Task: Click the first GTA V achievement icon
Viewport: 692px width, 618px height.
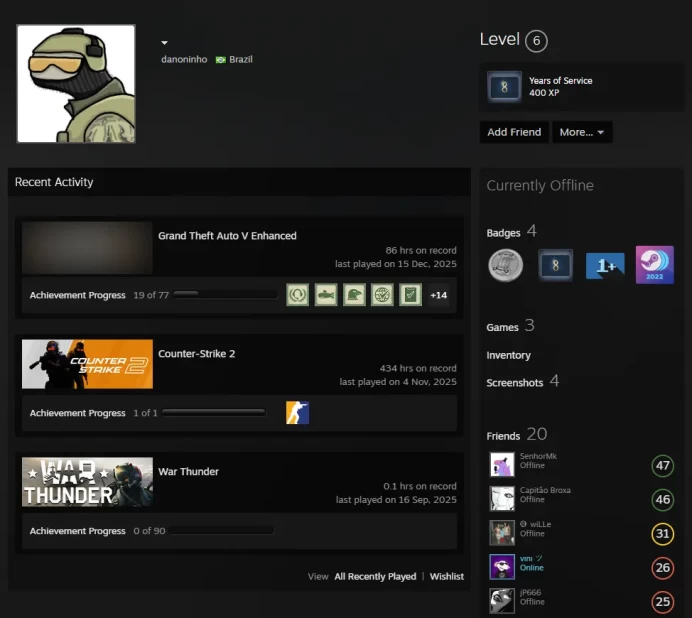Action: tap(297, 295)
